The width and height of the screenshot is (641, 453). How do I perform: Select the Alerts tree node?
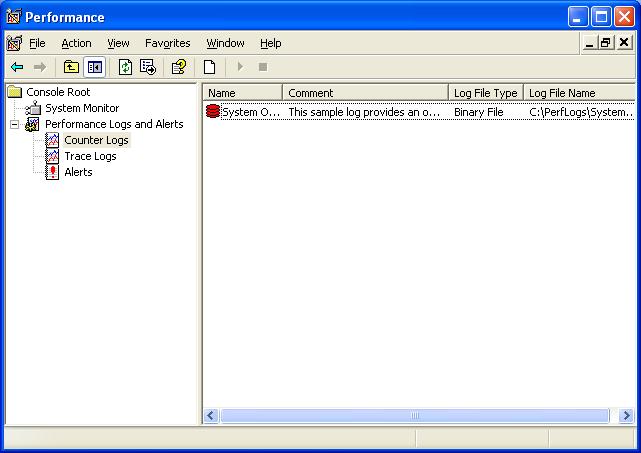[x=78, y=172]
